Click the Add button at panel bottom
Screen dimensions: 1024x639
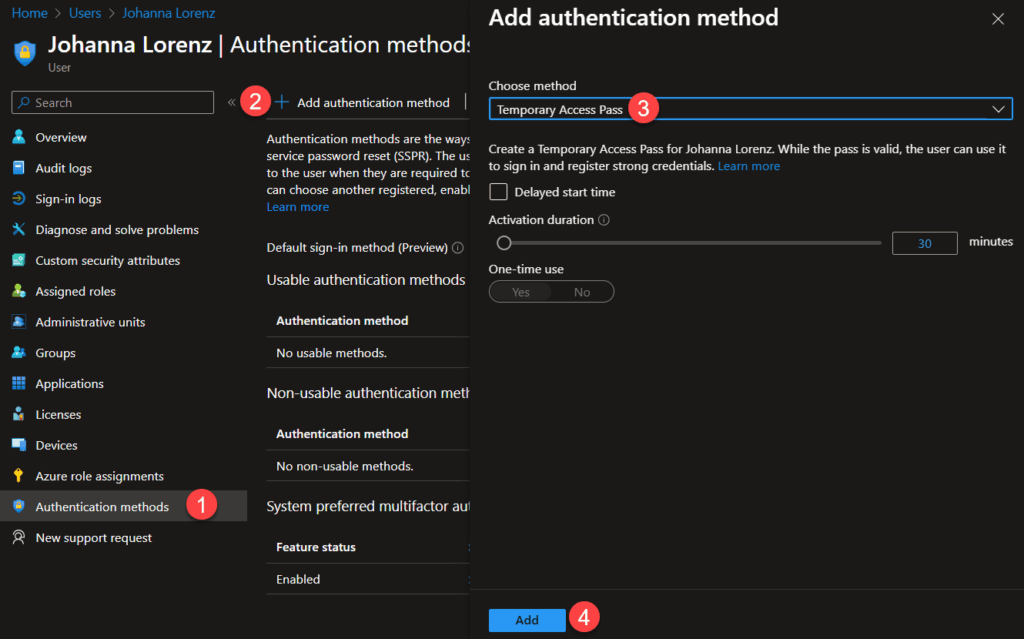point(527,620)
